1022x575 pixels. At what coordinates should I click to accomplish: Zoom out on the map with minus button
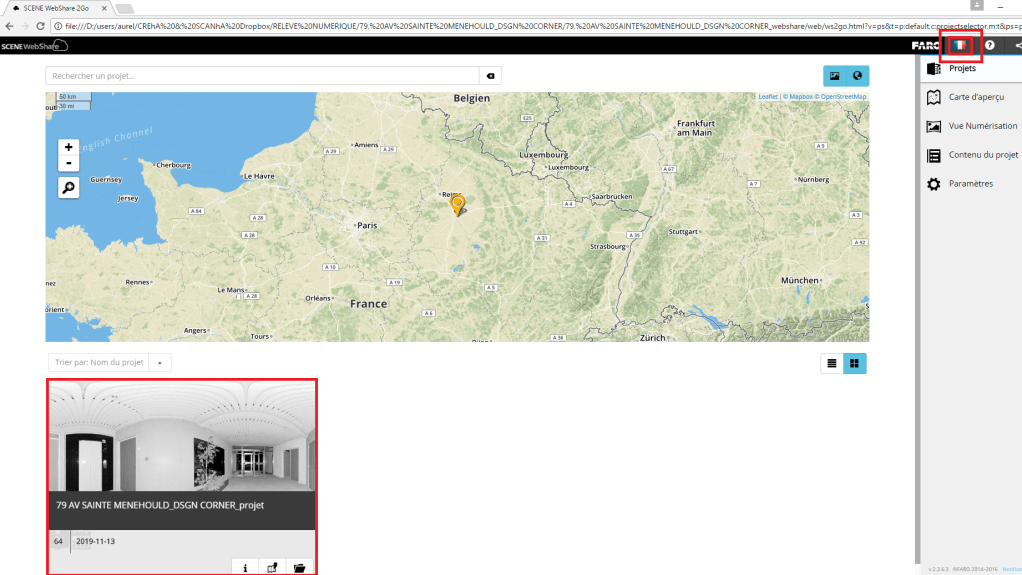[x=68, y=163]
